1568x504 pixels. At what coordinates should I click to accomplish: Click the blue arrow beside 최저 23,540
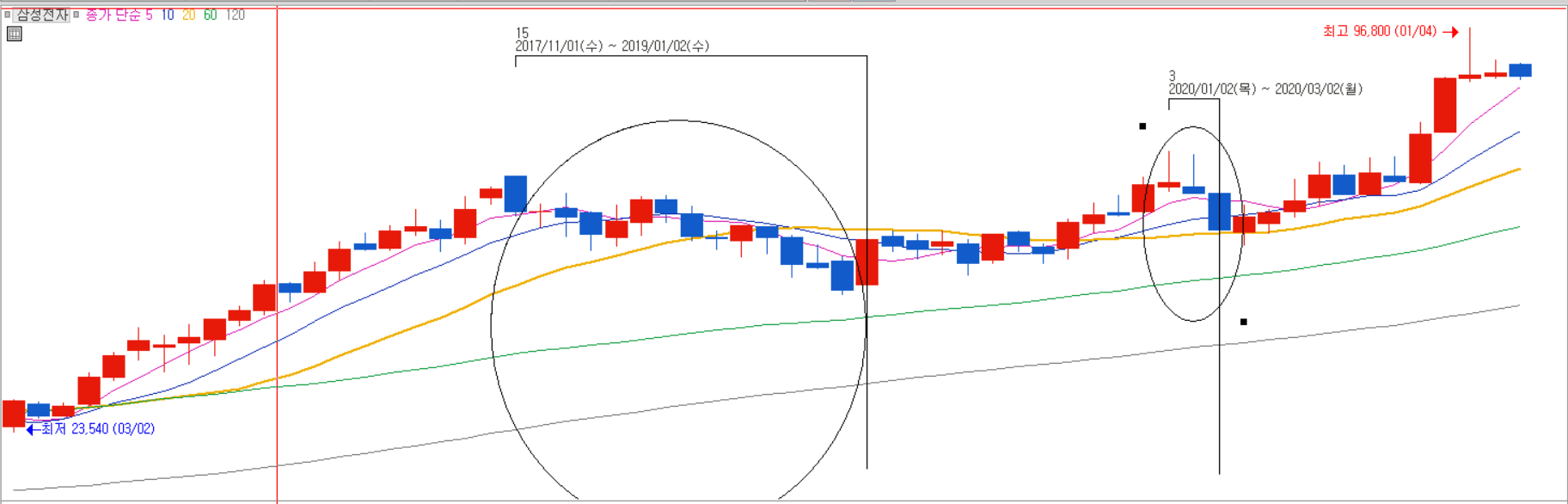coord(32,429)
